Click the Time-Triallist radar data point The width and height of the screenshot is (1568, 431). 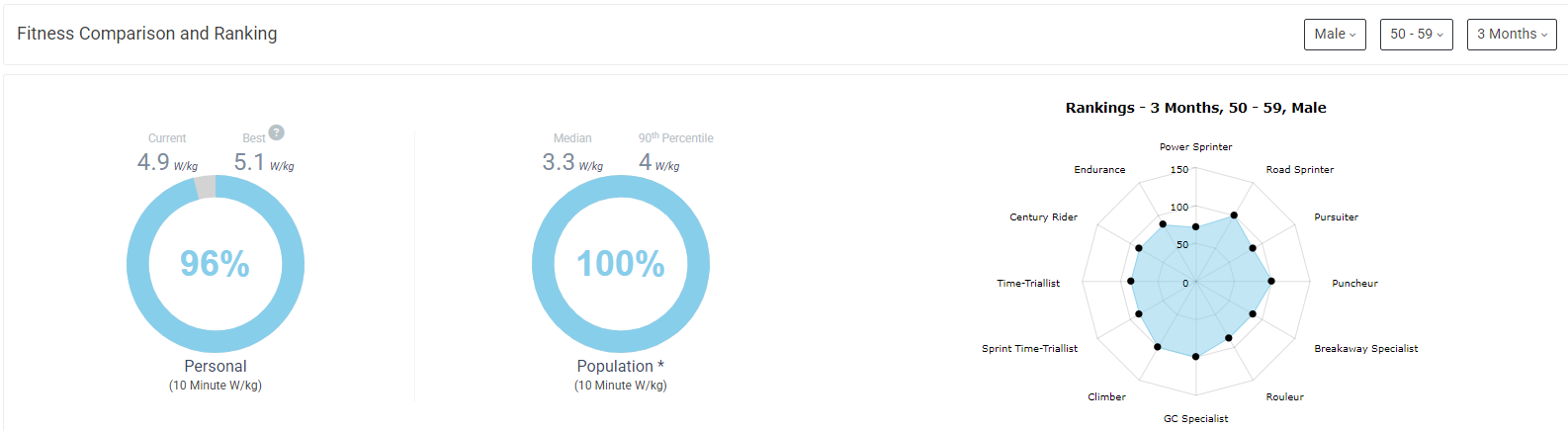click(1131, 282)
